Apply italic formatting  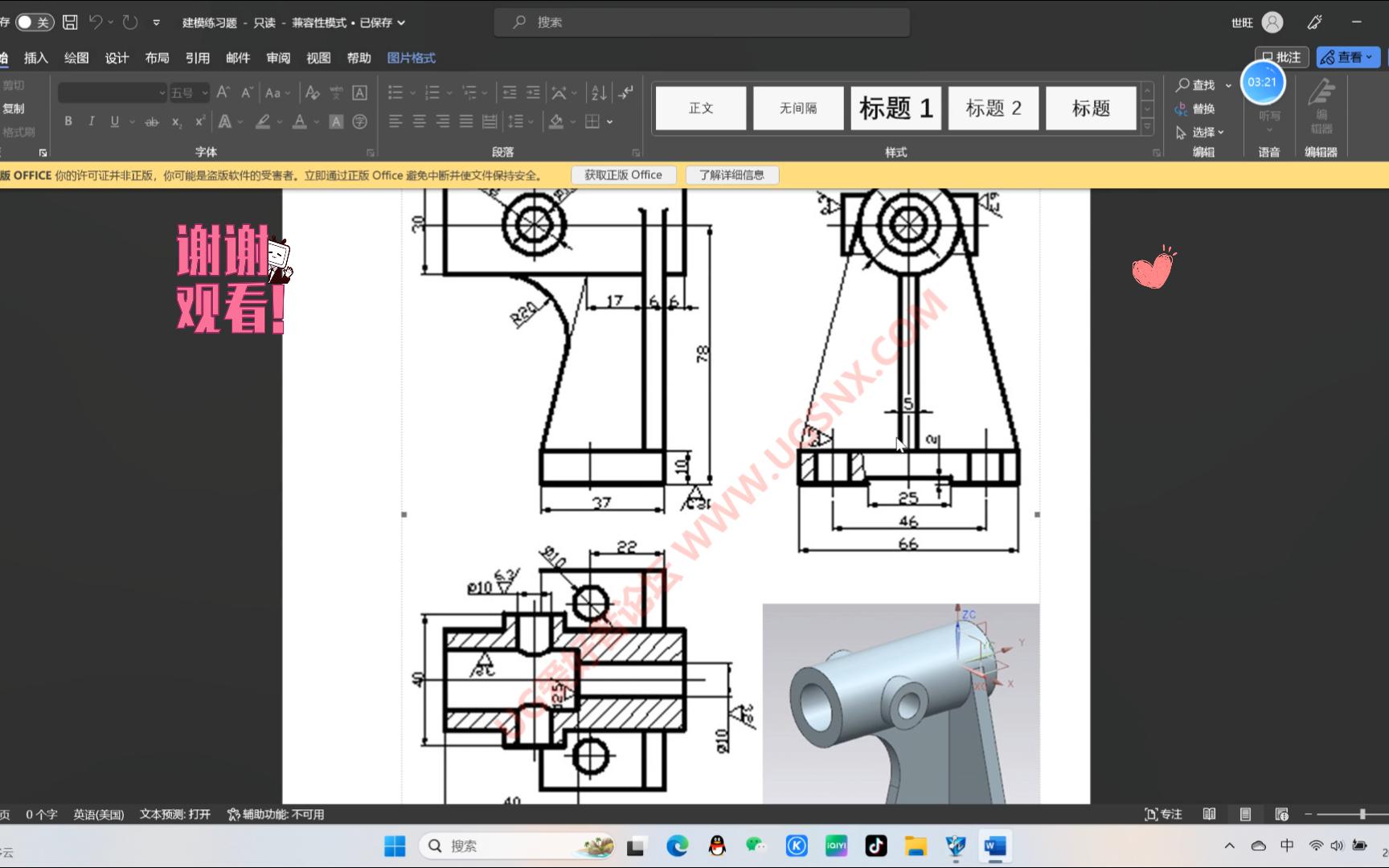[92, 121]
